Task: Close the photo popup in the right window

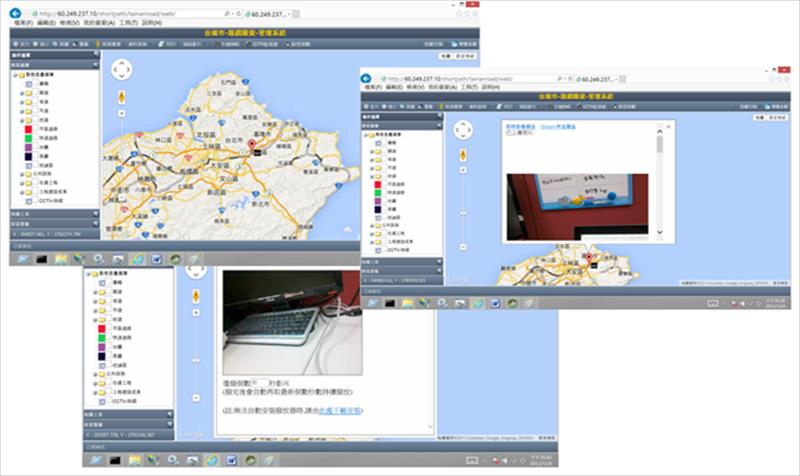Action: coord(667,127)
